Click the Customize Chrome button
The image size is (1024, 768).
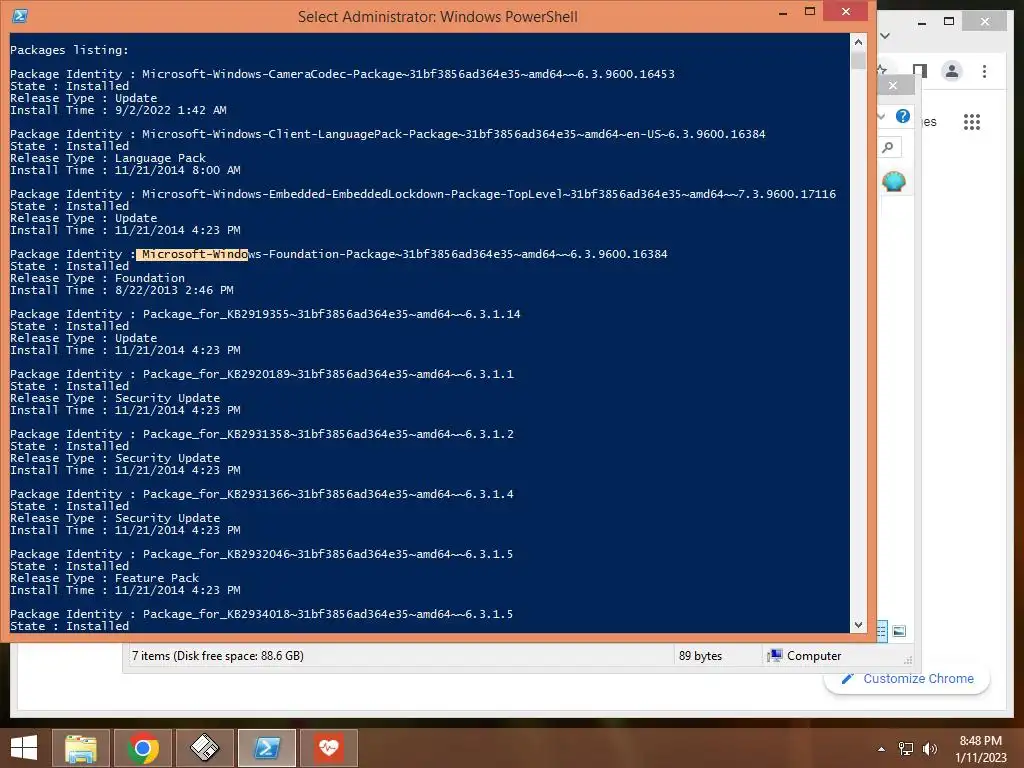(x=907, y=679)
